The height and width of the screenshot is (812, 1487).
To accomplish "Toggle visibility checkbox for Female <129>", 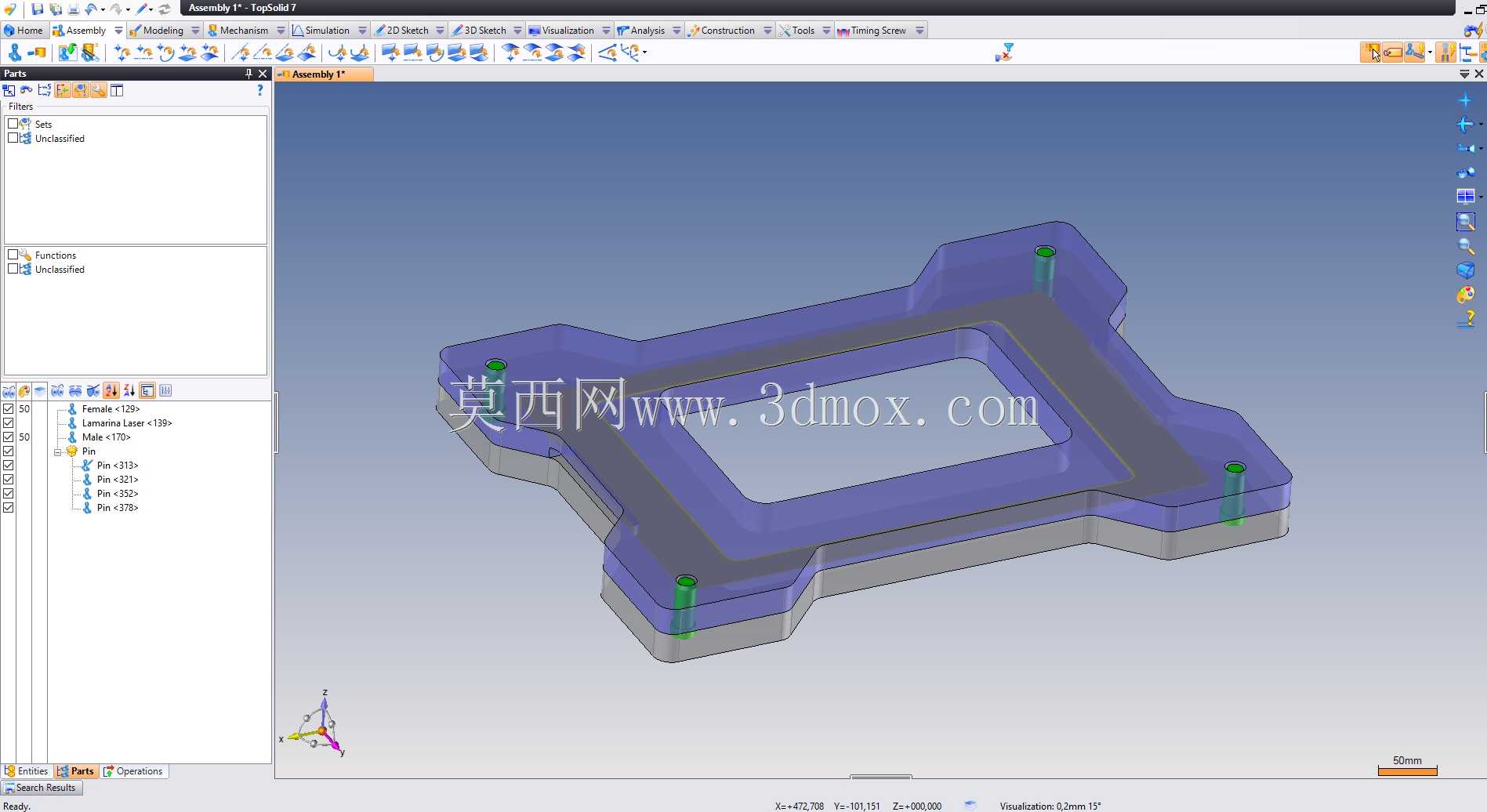I will tap(9, 408).
